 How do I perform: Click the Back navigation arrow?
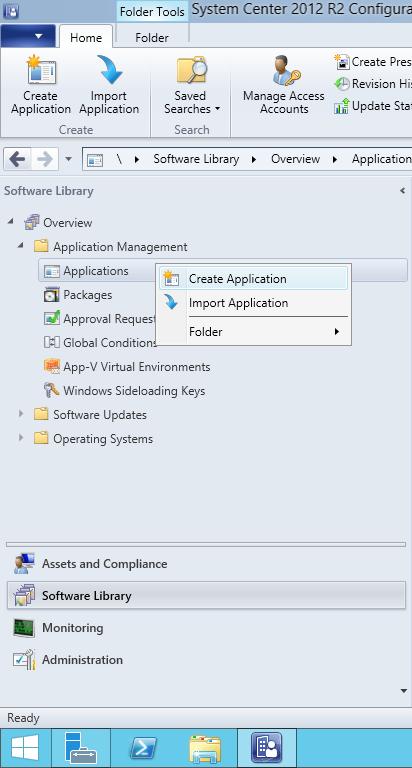click(18, 159)
